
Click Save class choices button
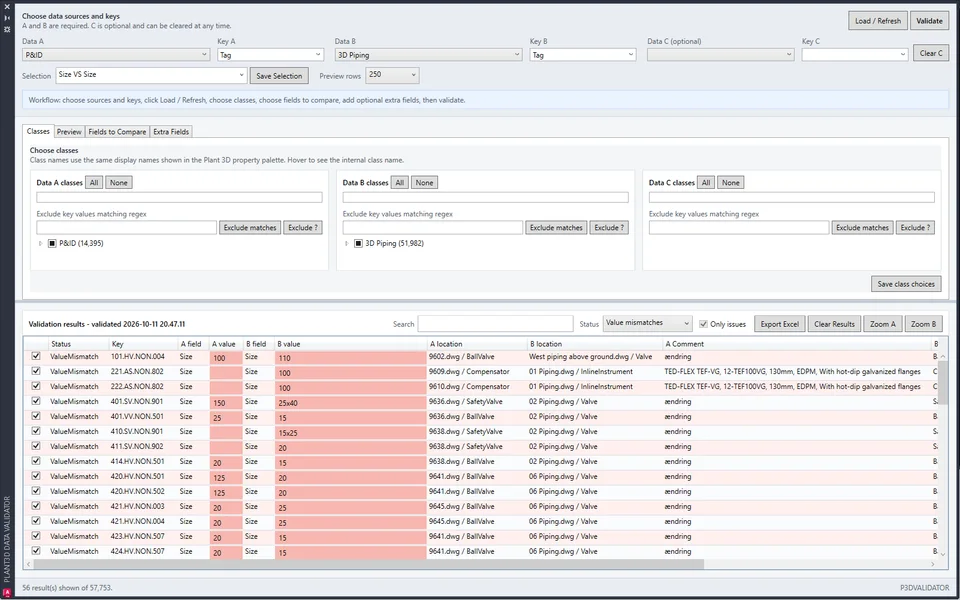(906, 284)
